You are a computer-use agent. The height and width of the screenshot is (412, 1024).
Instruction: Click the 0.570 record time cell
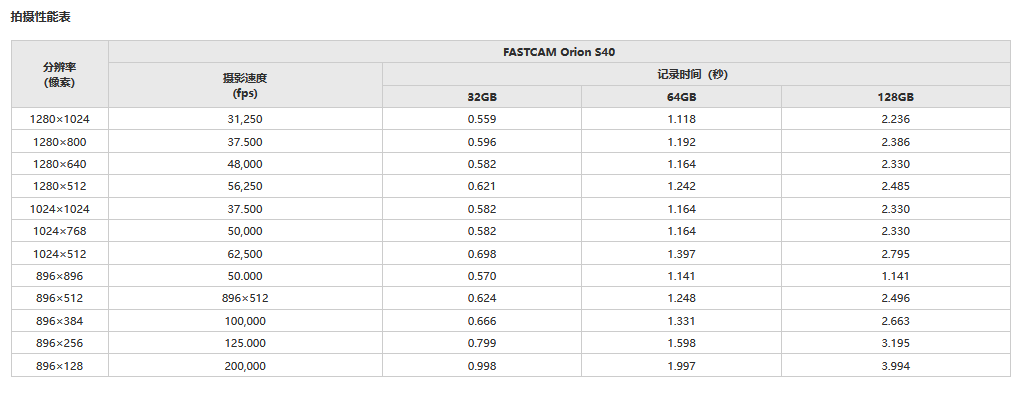coord(482,276)
